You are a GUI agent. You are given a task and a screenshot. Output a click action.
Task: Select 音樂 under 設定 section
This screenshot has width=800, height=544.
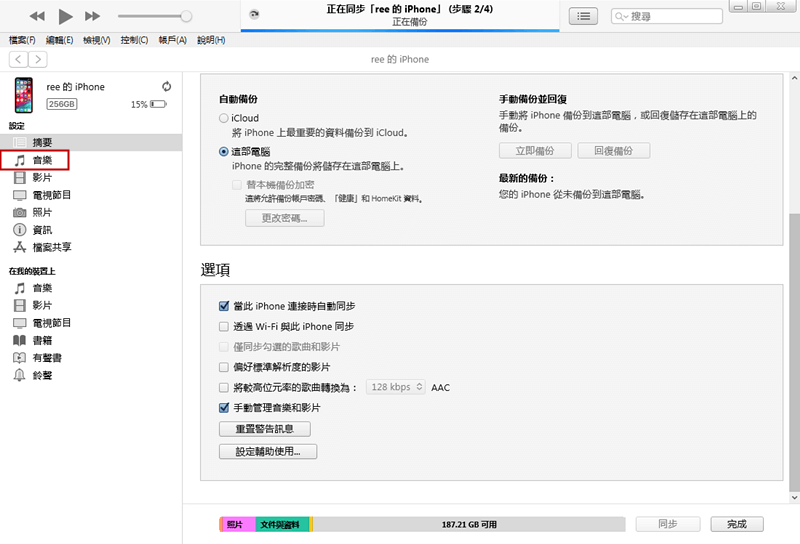point(35,160)
